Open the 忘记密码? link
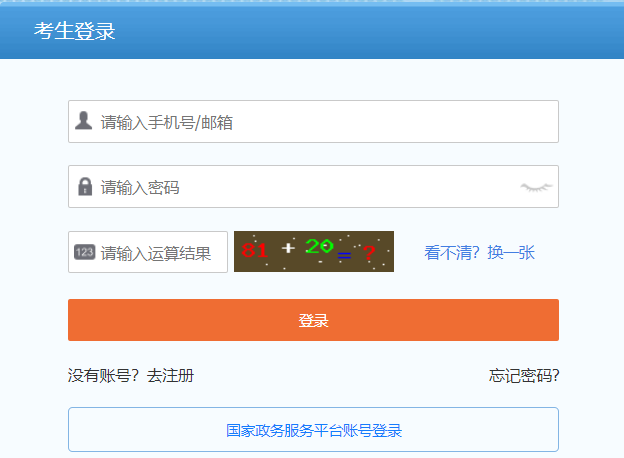 (523, 376)
